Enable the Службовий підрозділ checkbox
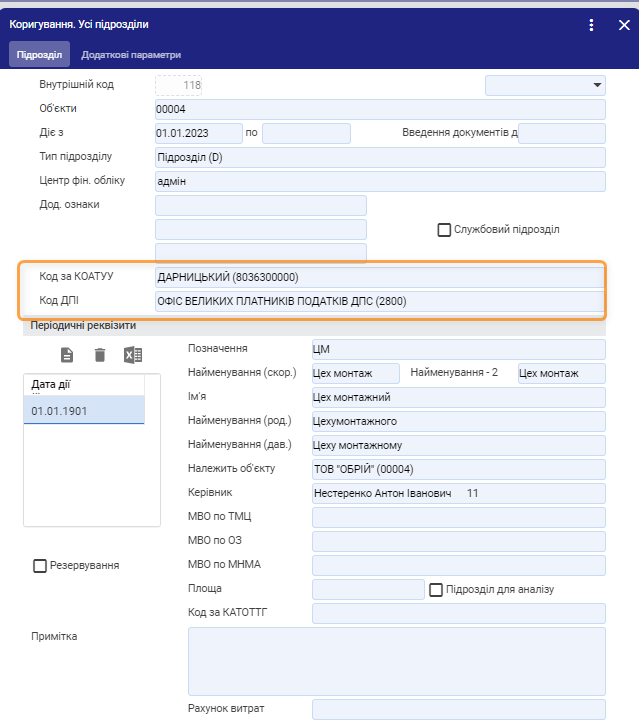The image size is (639, 721). click(x=445, y=230)
